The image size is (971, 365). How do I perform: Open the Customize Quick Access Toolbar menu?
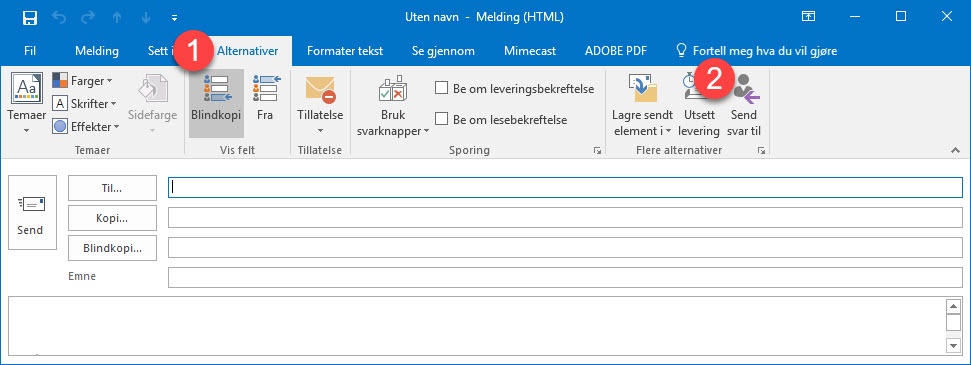point(174,17)
